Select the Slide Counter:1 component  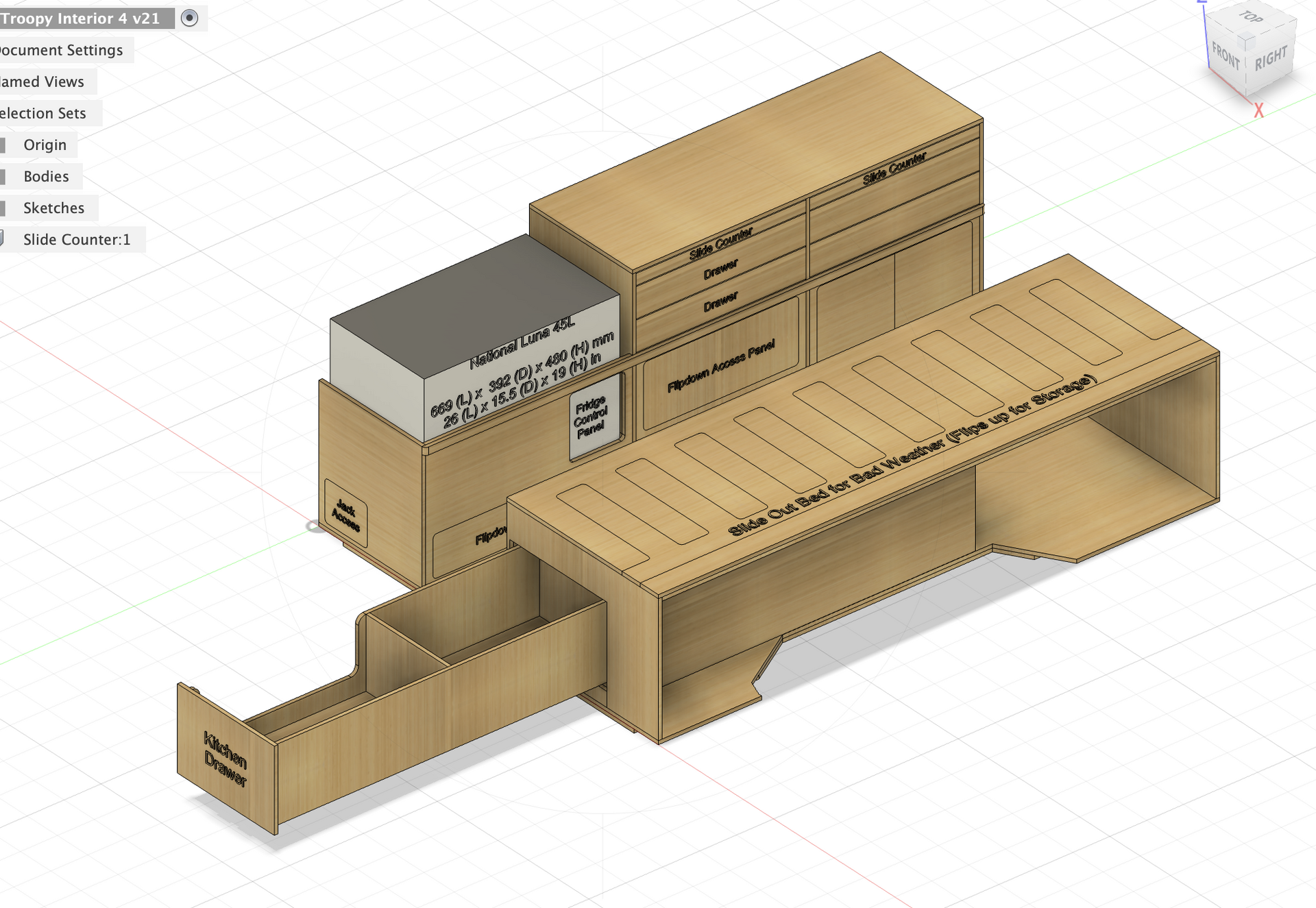click(x=76, y=239)
